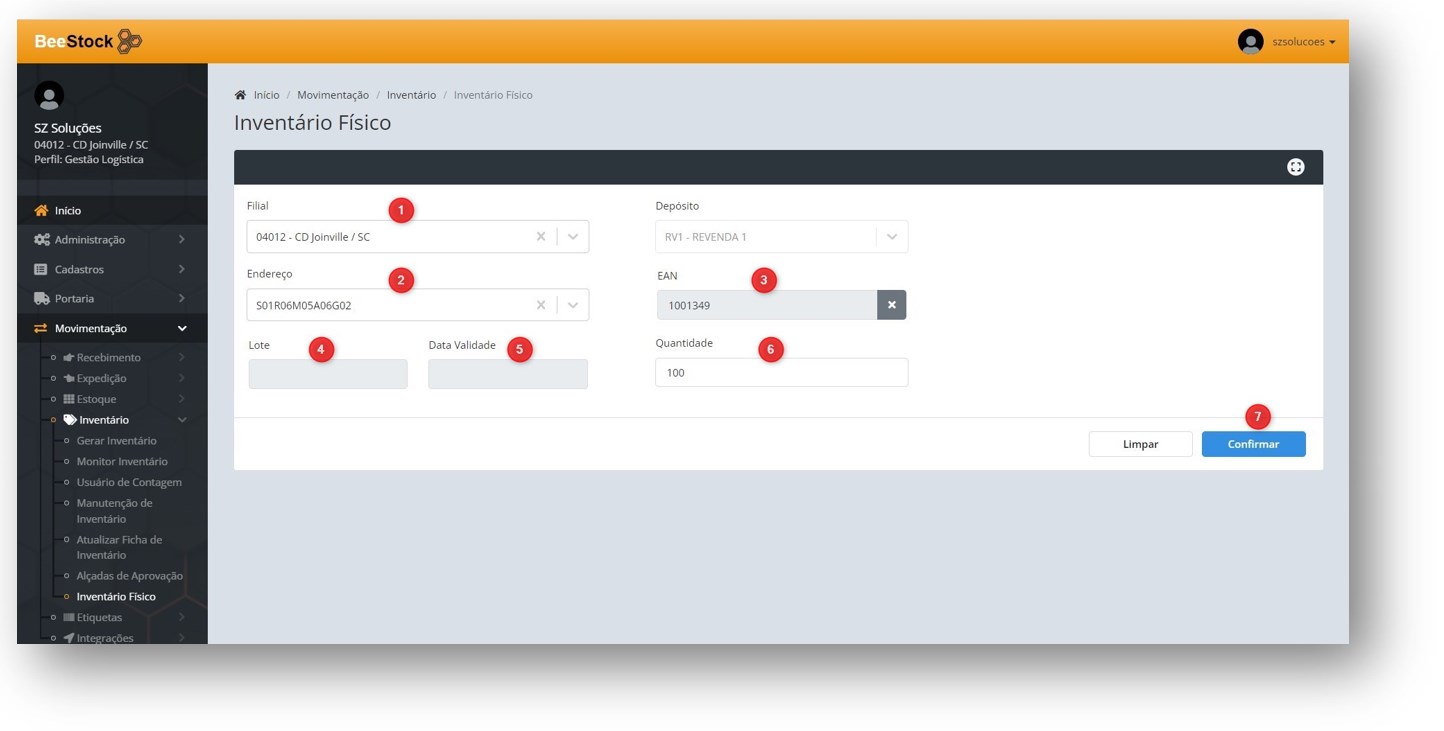Viewport: 1444px width, 731px height.
Task: Click the Administração gears icon
Action: click(41, 240)
